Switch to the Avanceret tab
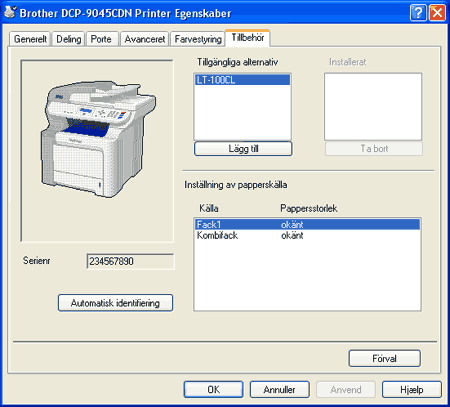Image resolution: width=450 pixels, height=407 pixels. [x=145, y=39]
